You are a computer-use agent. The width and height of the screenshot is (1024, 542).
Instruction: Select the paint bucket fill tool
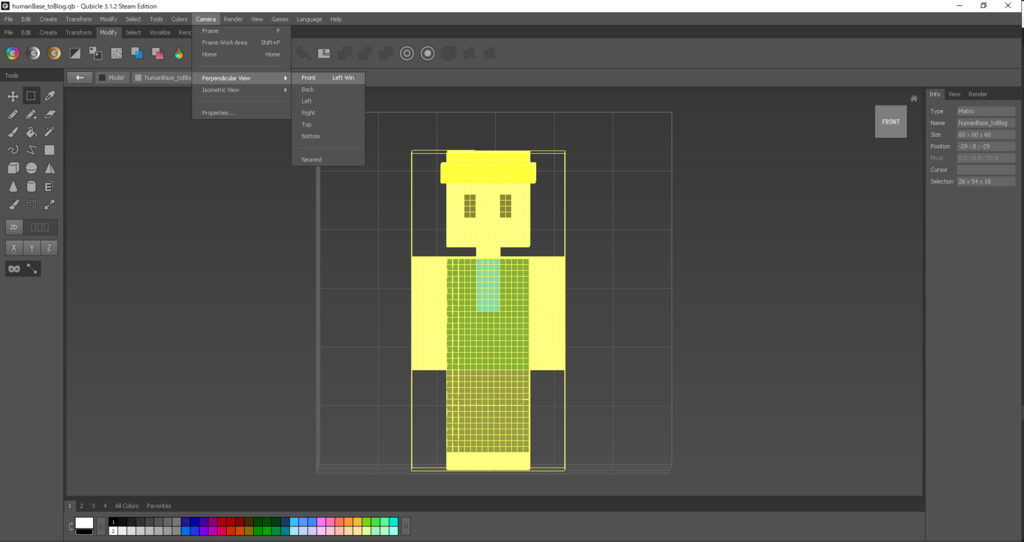(x=31, y=132)
